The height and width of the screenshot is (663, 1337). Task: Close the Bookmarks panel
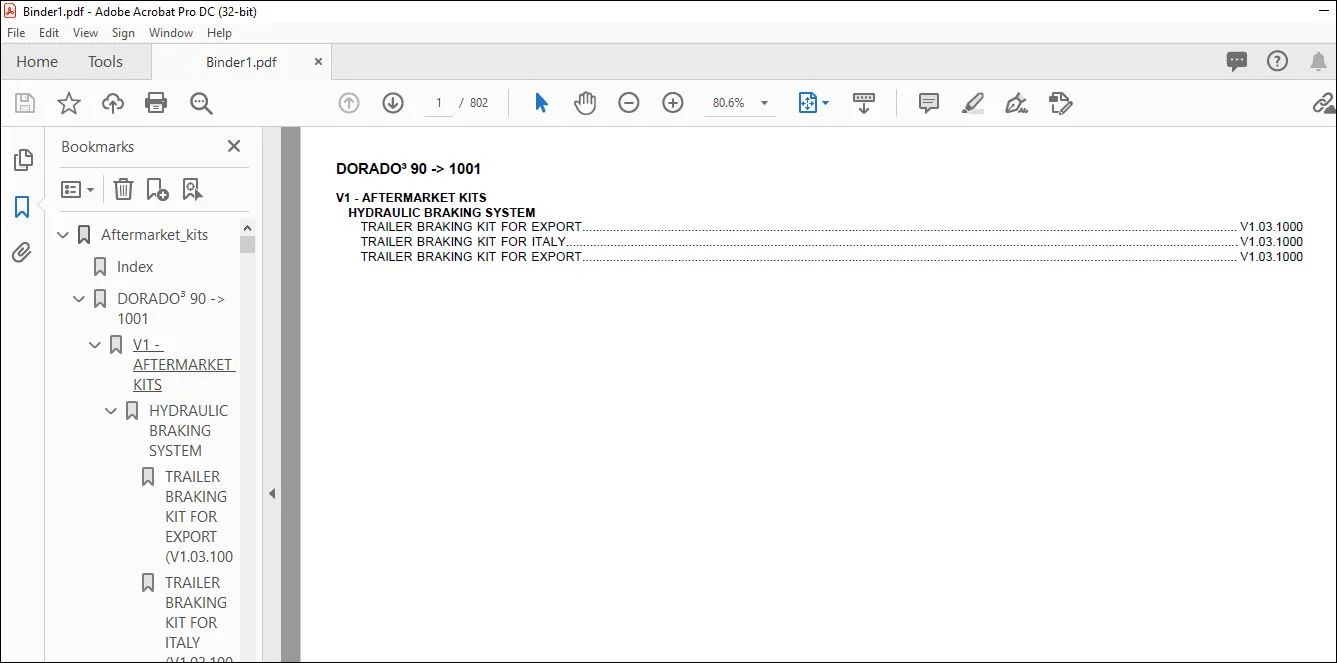coord(234,146)
